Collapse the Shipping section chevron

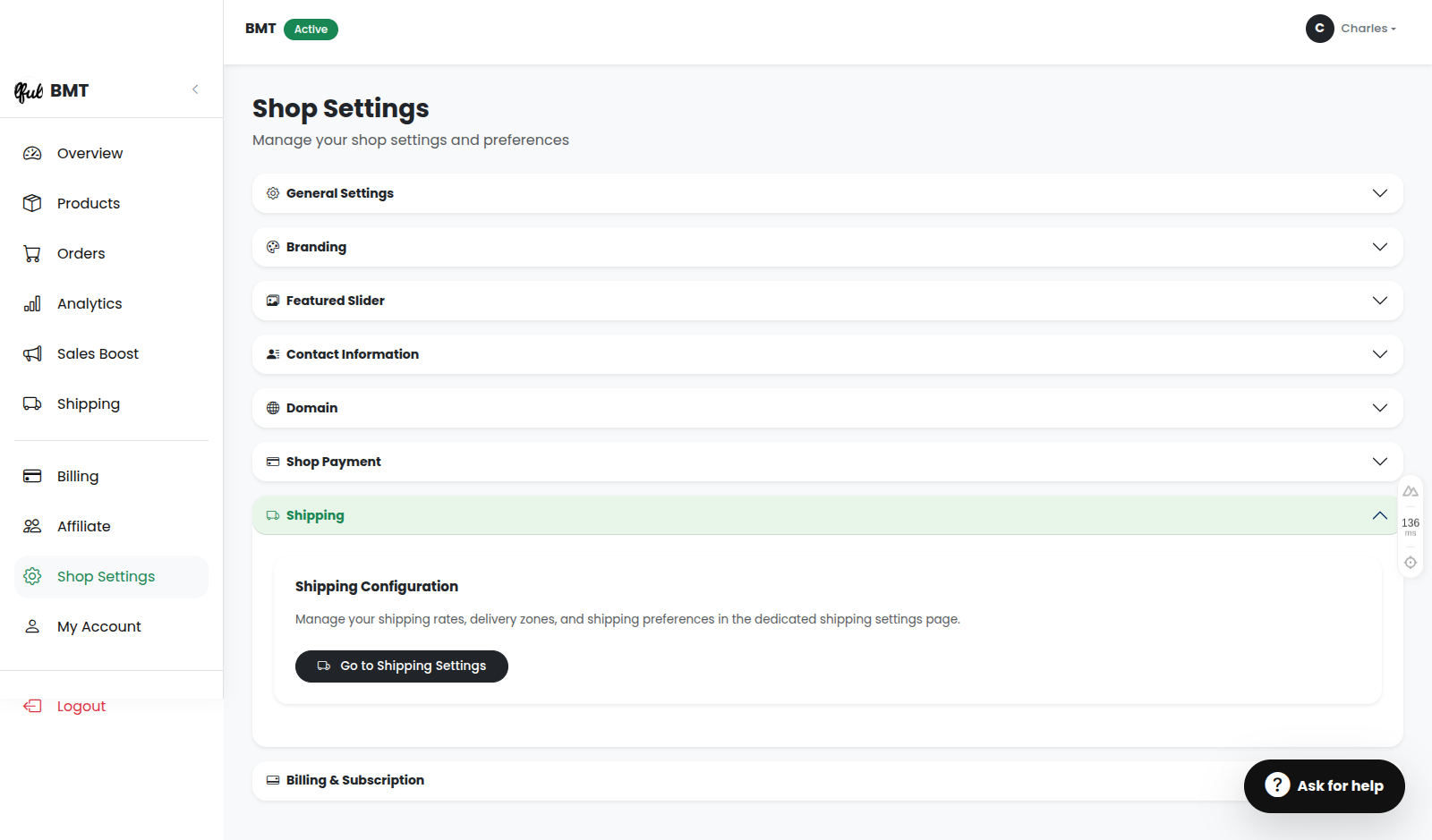[1380, 515]
